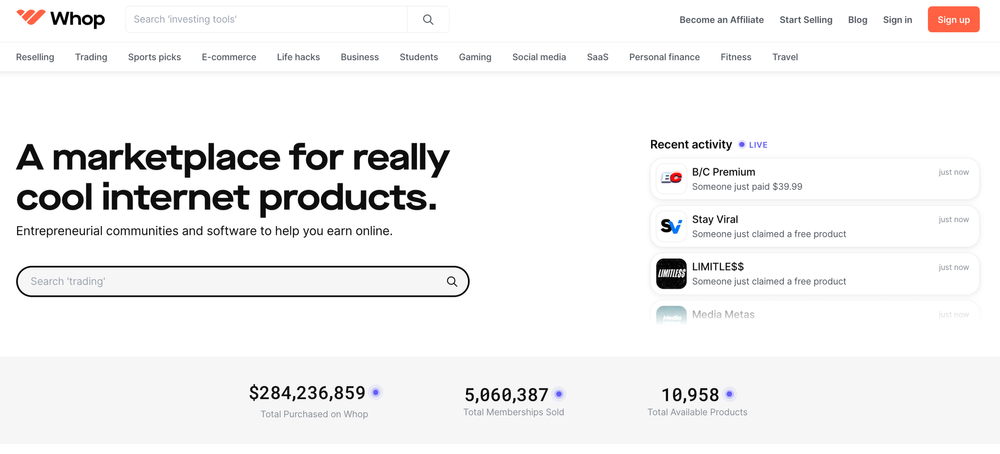1000x454 pixels.
Task: Open the Stay Viral product logo
Action: [x=671, y=226]
